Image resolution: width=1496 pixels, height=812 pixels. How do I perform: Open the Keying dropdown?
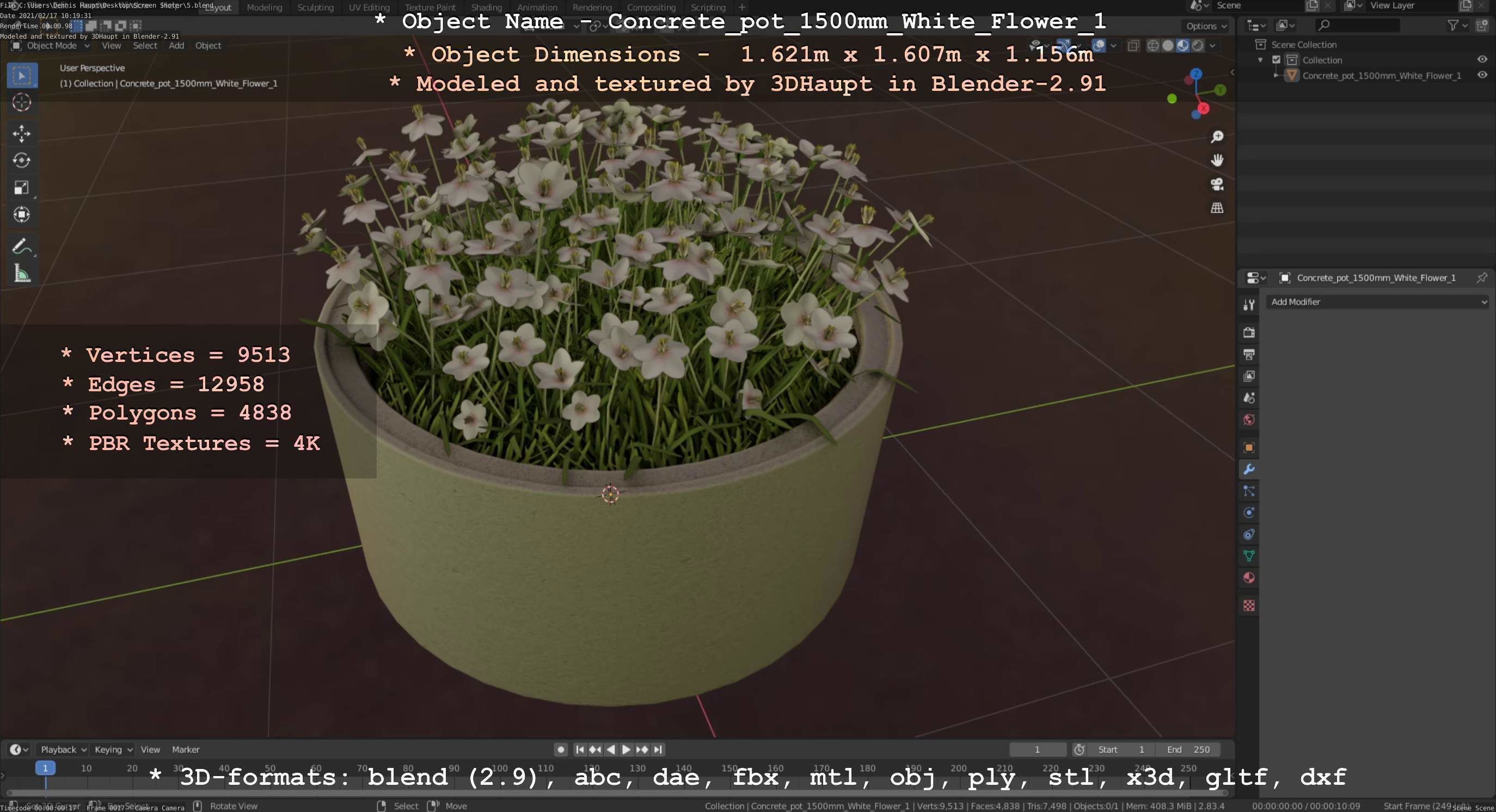coord(113,749)
